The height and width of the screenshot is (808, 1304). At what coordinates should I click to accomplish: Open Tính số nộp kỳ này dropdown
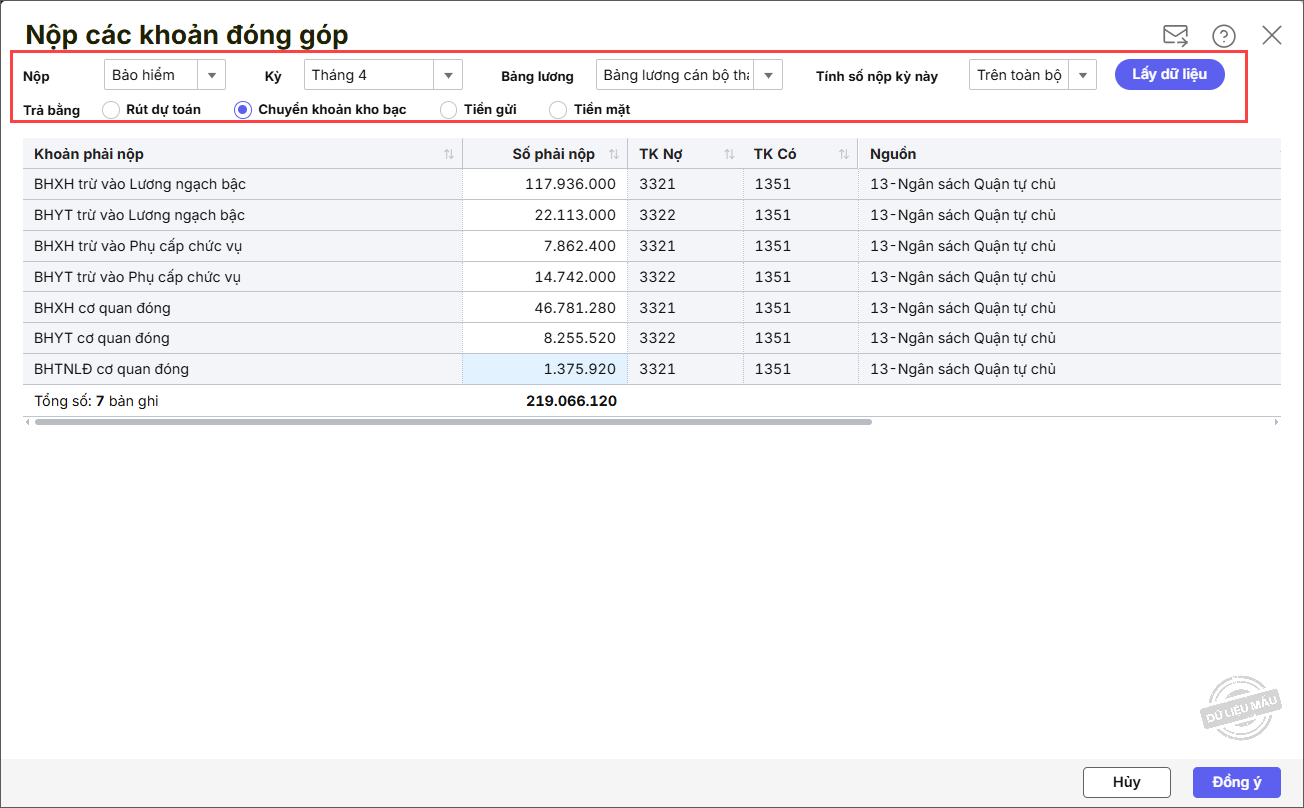1083,75
